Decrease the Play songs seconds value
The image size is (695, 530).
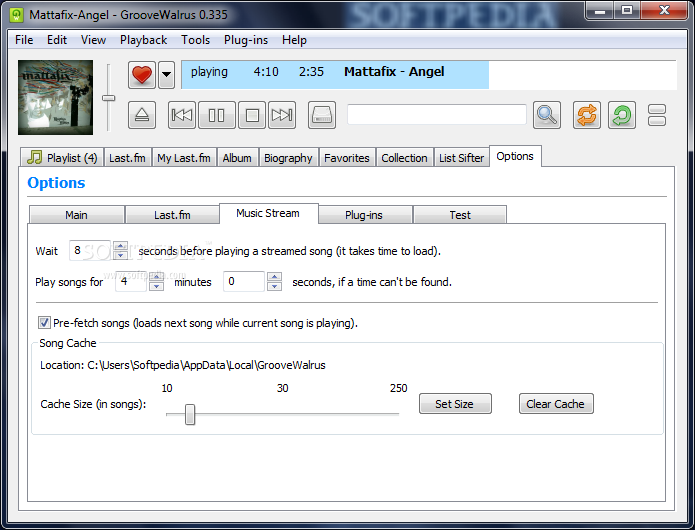[x=274, y=286]
